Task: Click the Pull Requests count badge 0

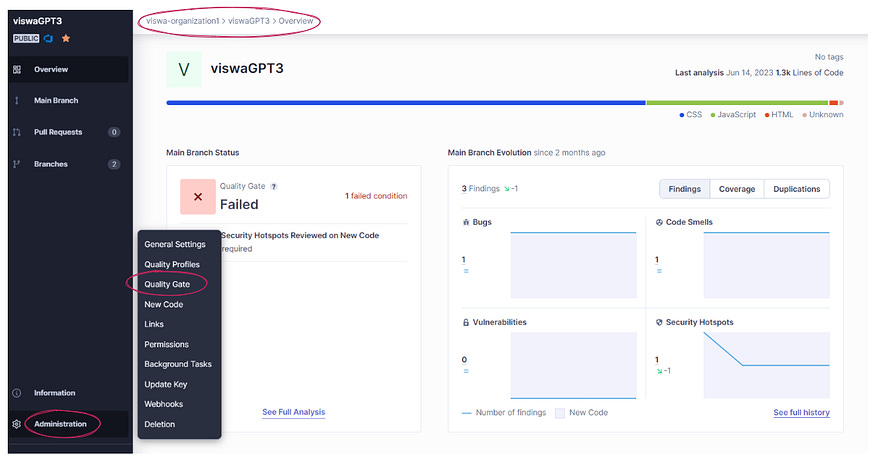Action: tap(114, 132)
